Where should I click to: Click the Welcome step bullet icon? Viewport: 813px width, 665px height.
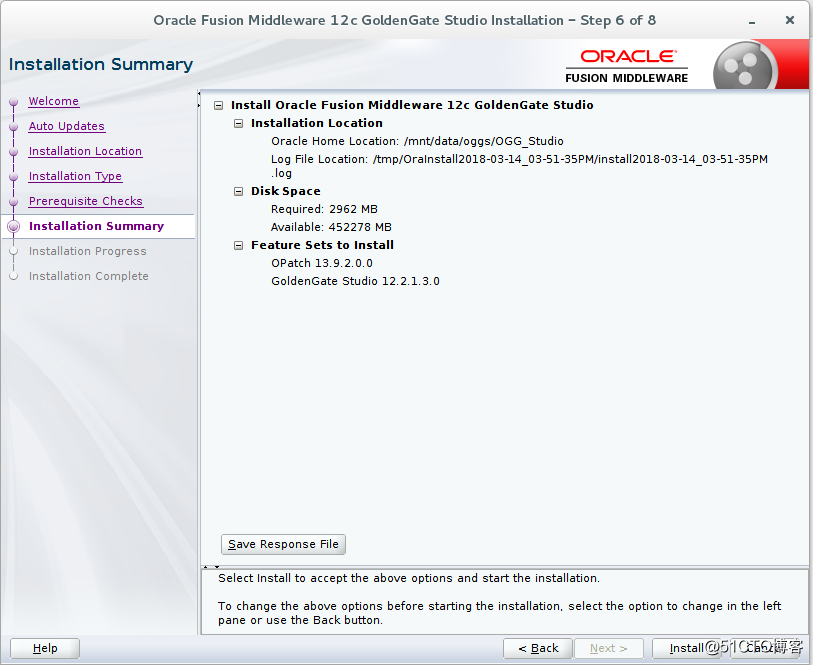pos(14,102)
